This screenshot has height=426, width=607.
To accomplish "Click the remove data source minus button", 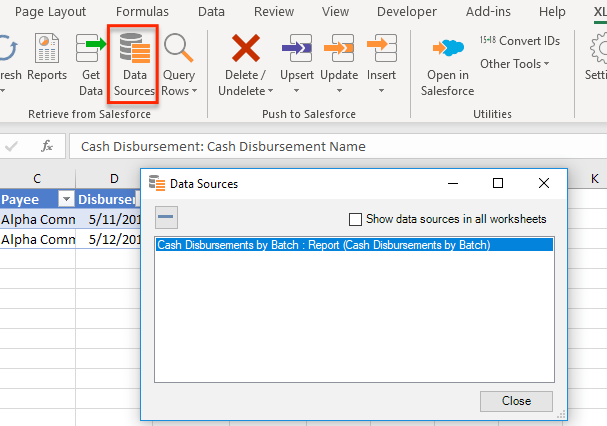I will click(166, 217).
